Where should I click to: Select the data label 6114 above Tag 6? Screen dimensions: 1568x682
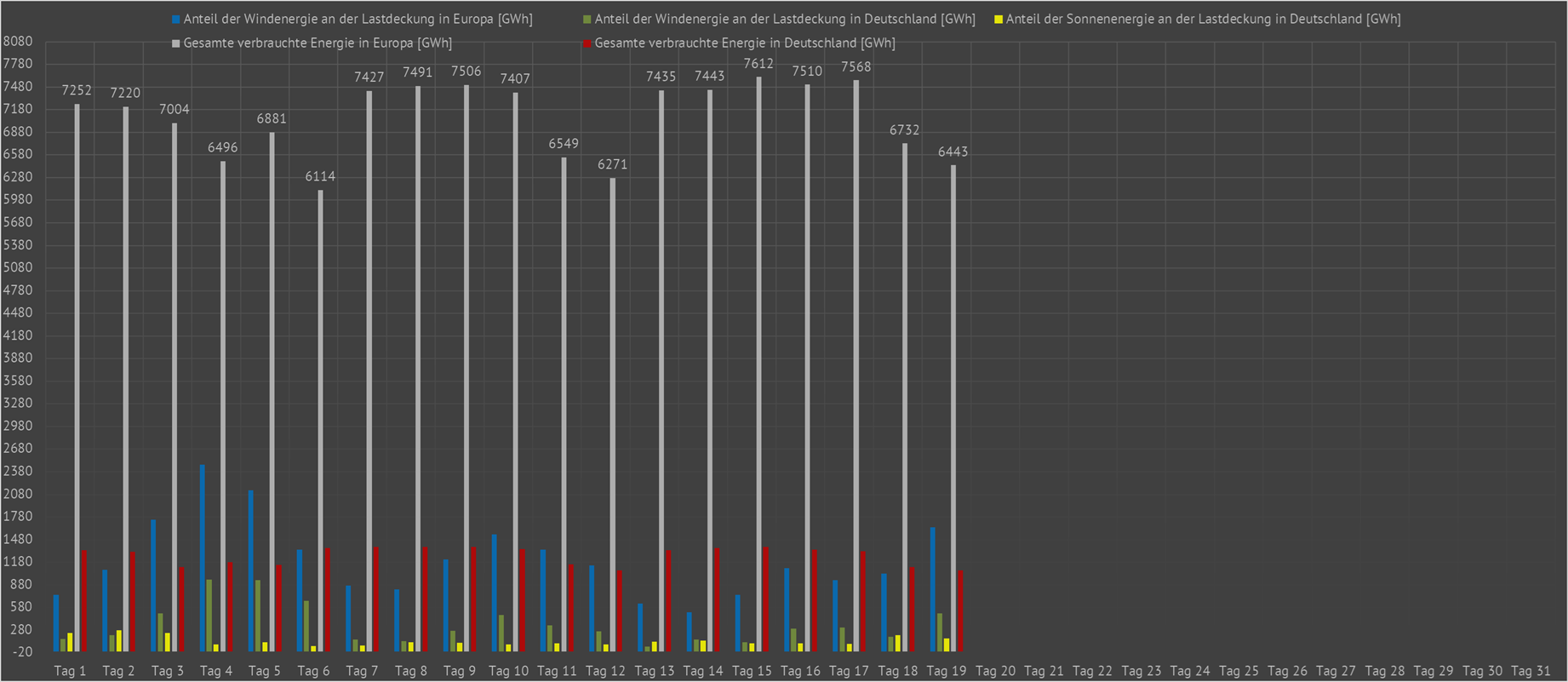(320, 176)
